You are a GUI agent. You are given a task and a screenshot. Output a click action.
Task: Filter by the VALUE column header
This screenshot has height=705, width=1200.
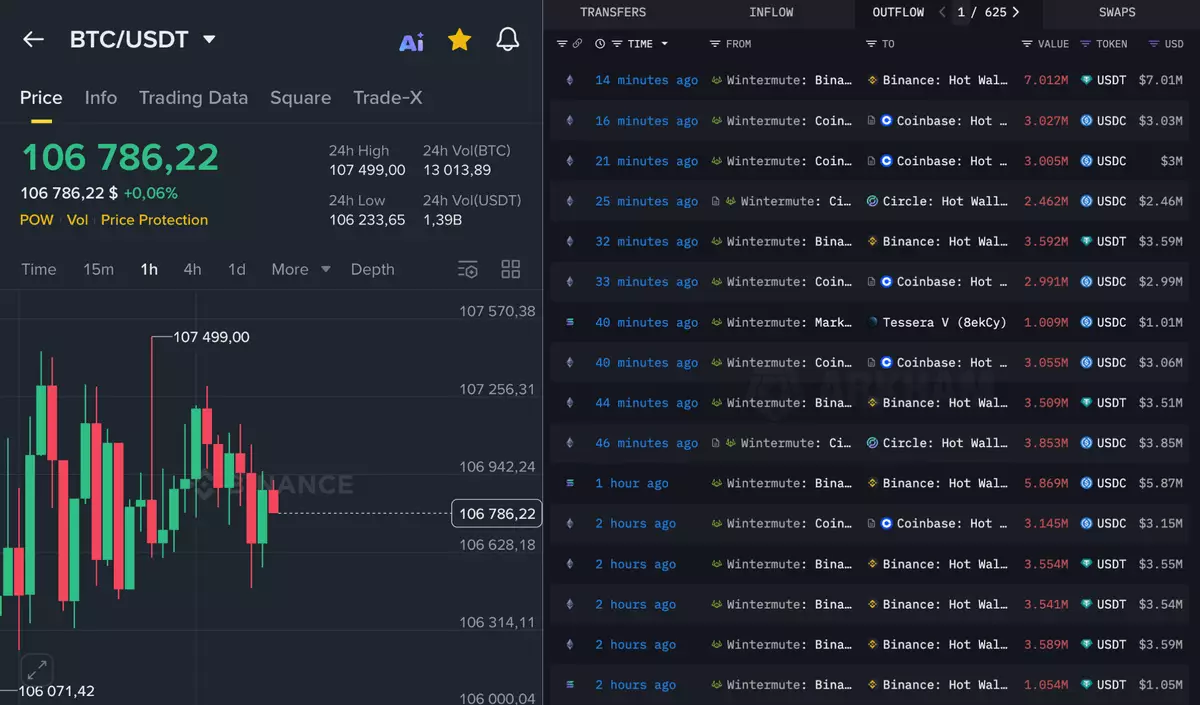1052,44
